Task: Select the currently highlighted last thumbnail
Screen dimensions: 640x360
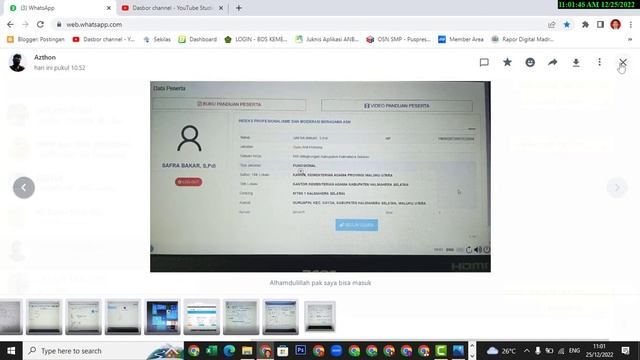Action: tap(320, 317)
